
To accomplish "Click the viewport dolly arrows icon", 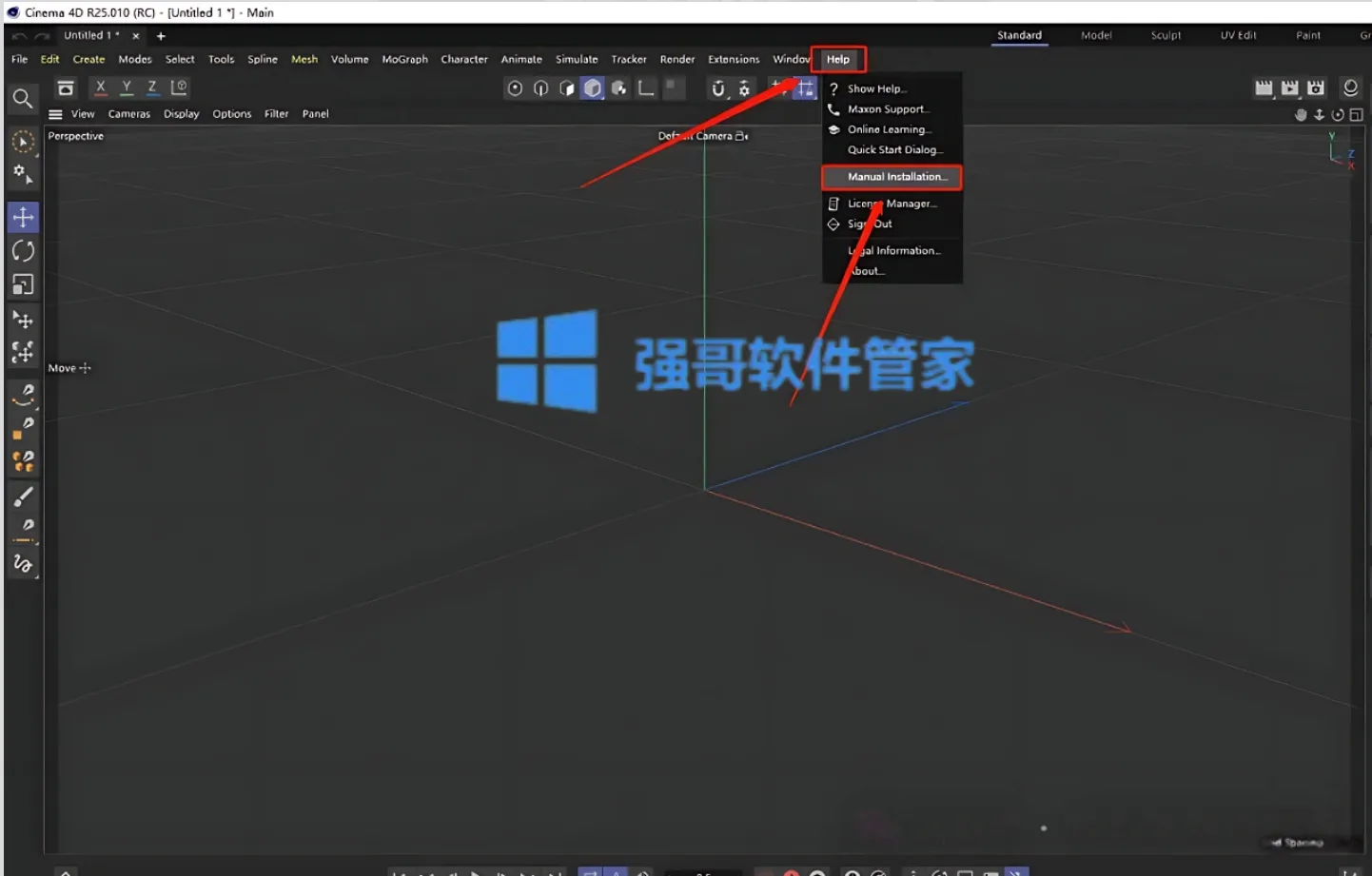I will (x=1319, y=115).
